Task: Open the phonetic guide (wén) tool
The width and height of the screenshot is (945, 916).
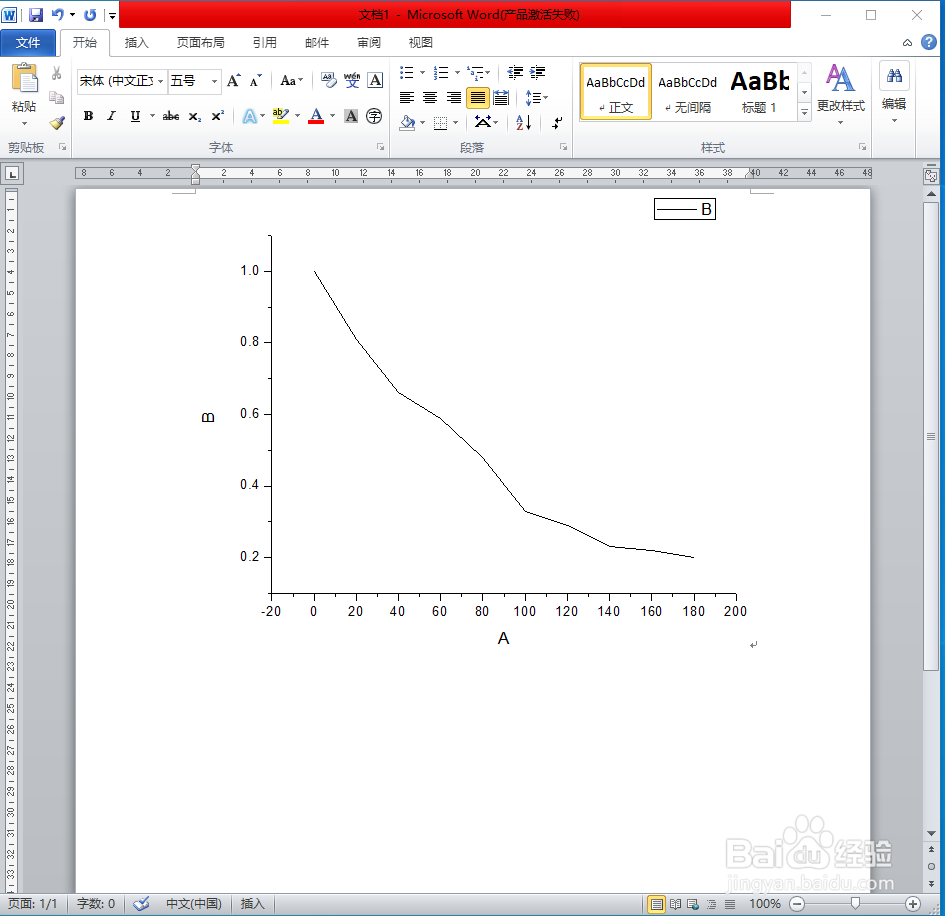Action: [352, 80]
